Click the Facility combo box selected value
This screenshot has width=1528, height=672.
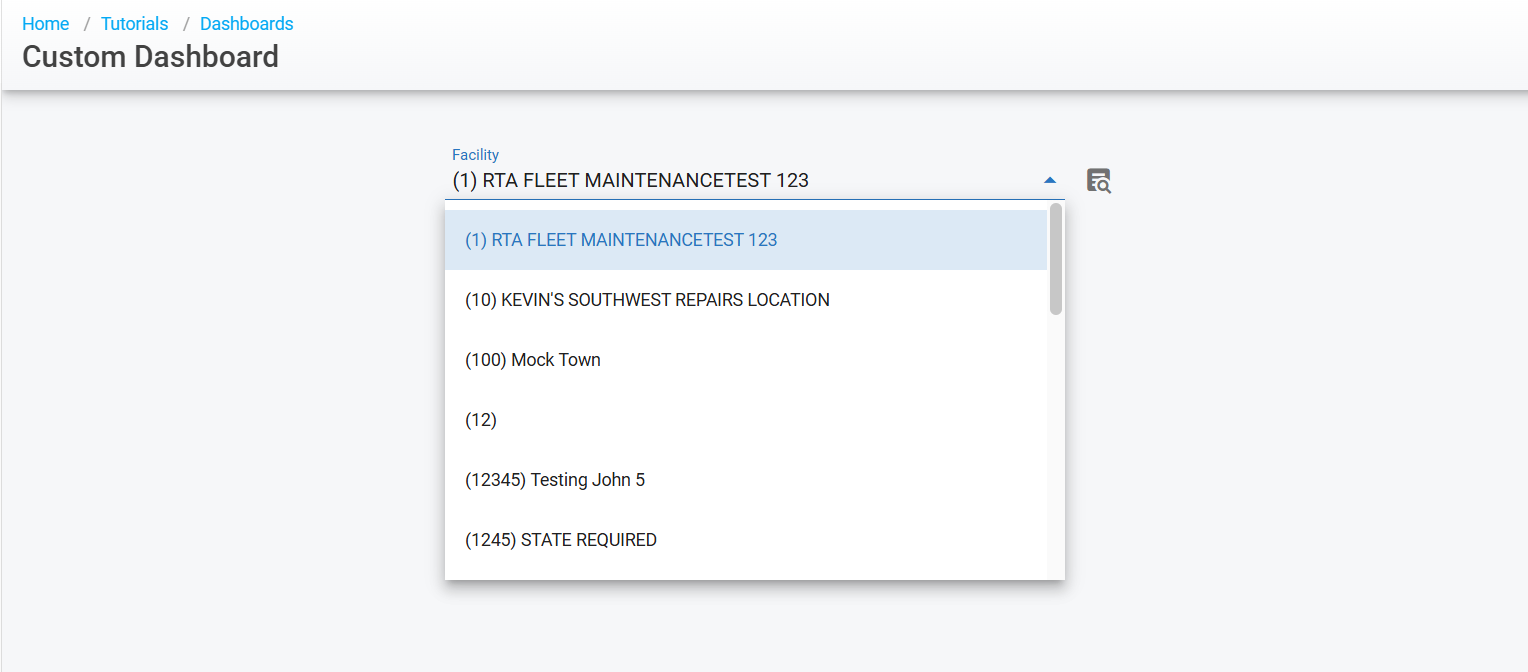click(x=630, y=181)
